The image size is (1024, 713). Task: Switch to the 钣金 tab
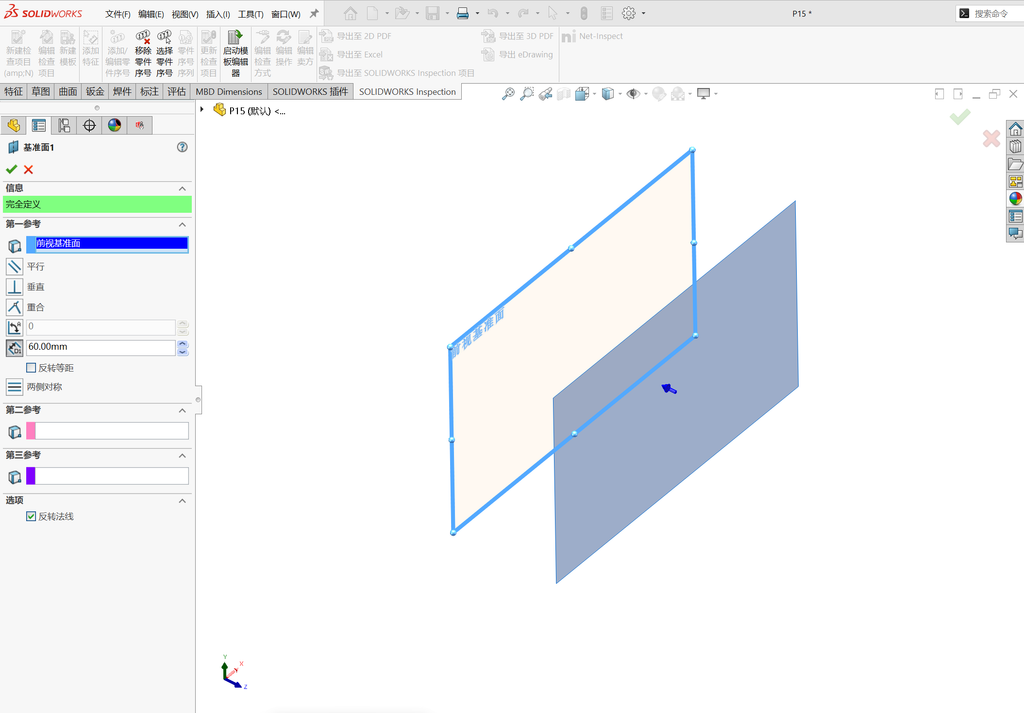tap(95, 91)
